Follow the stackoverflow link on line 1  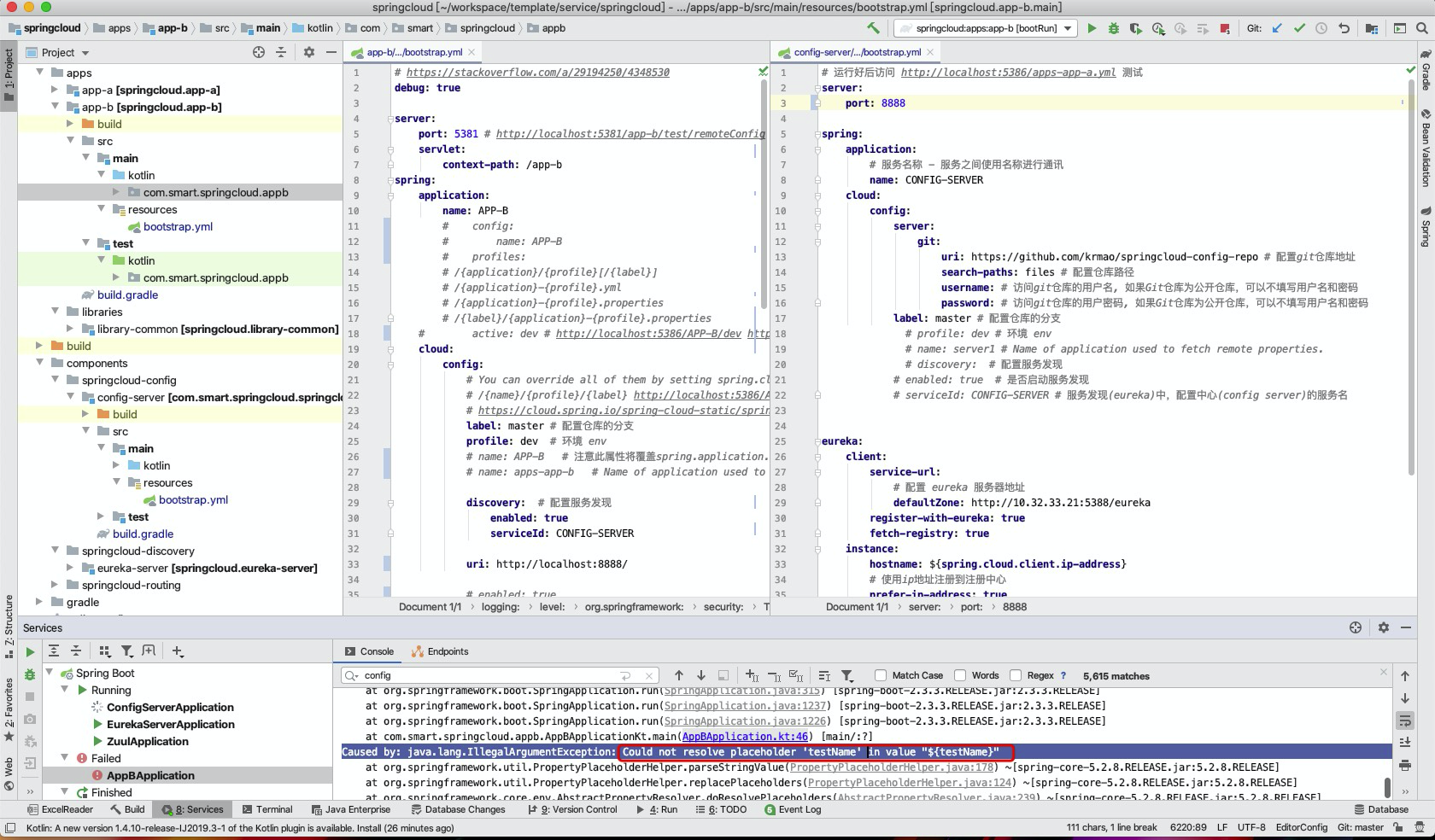[x=538, y=73]
